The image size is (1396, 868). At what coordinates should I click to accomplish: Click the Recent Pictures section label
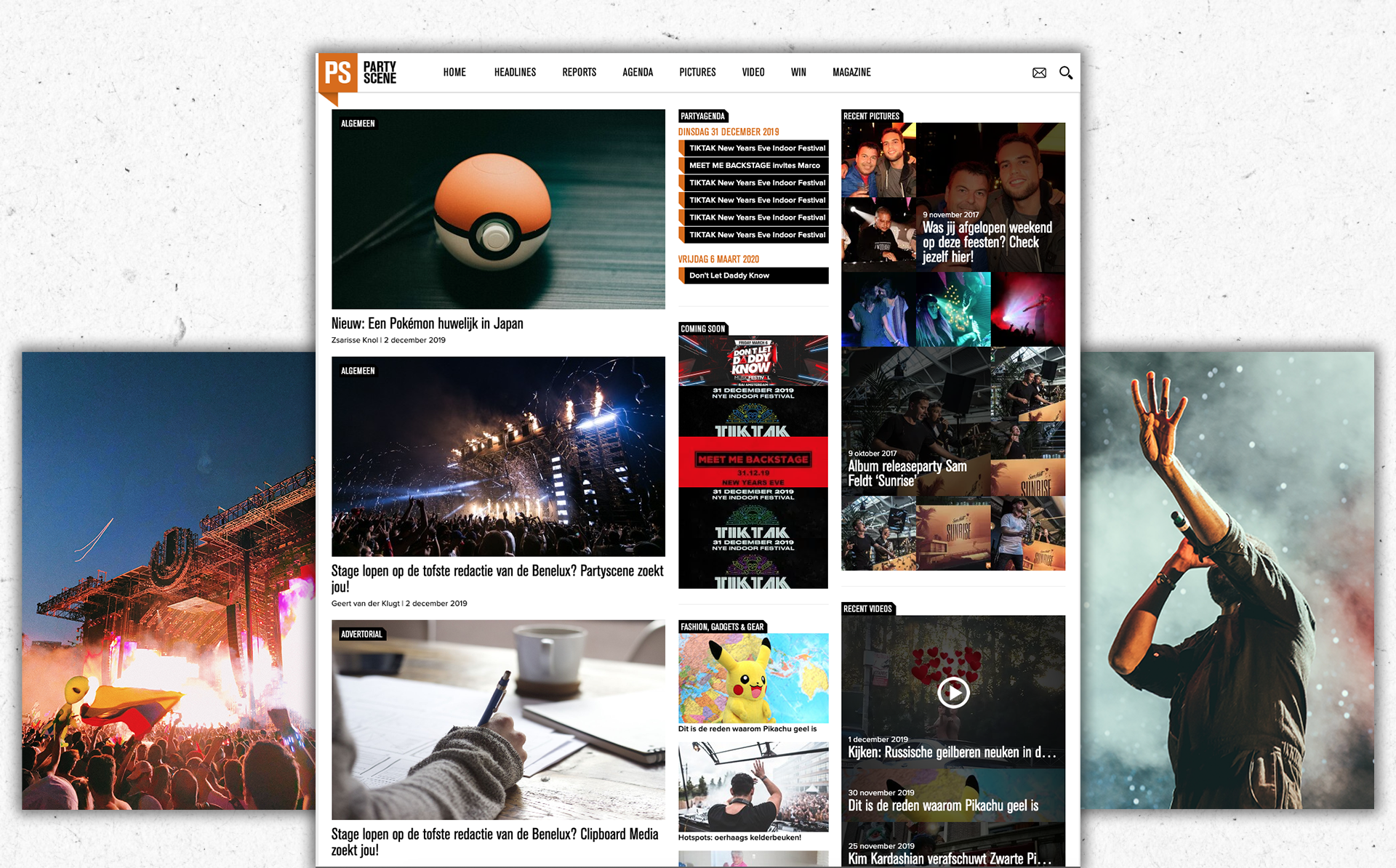[x=872, y=116]
